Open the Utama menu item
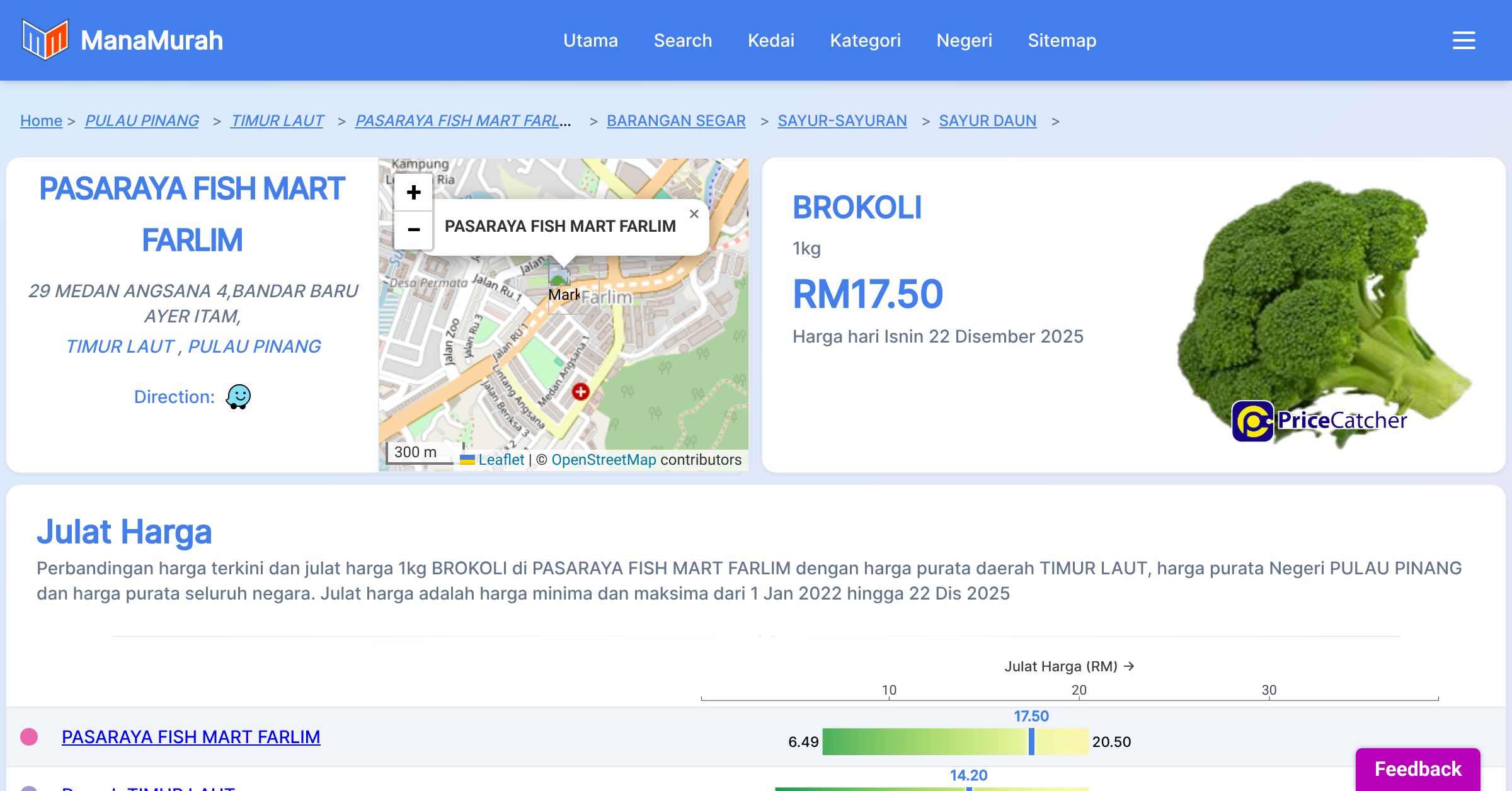 [590, 40]
